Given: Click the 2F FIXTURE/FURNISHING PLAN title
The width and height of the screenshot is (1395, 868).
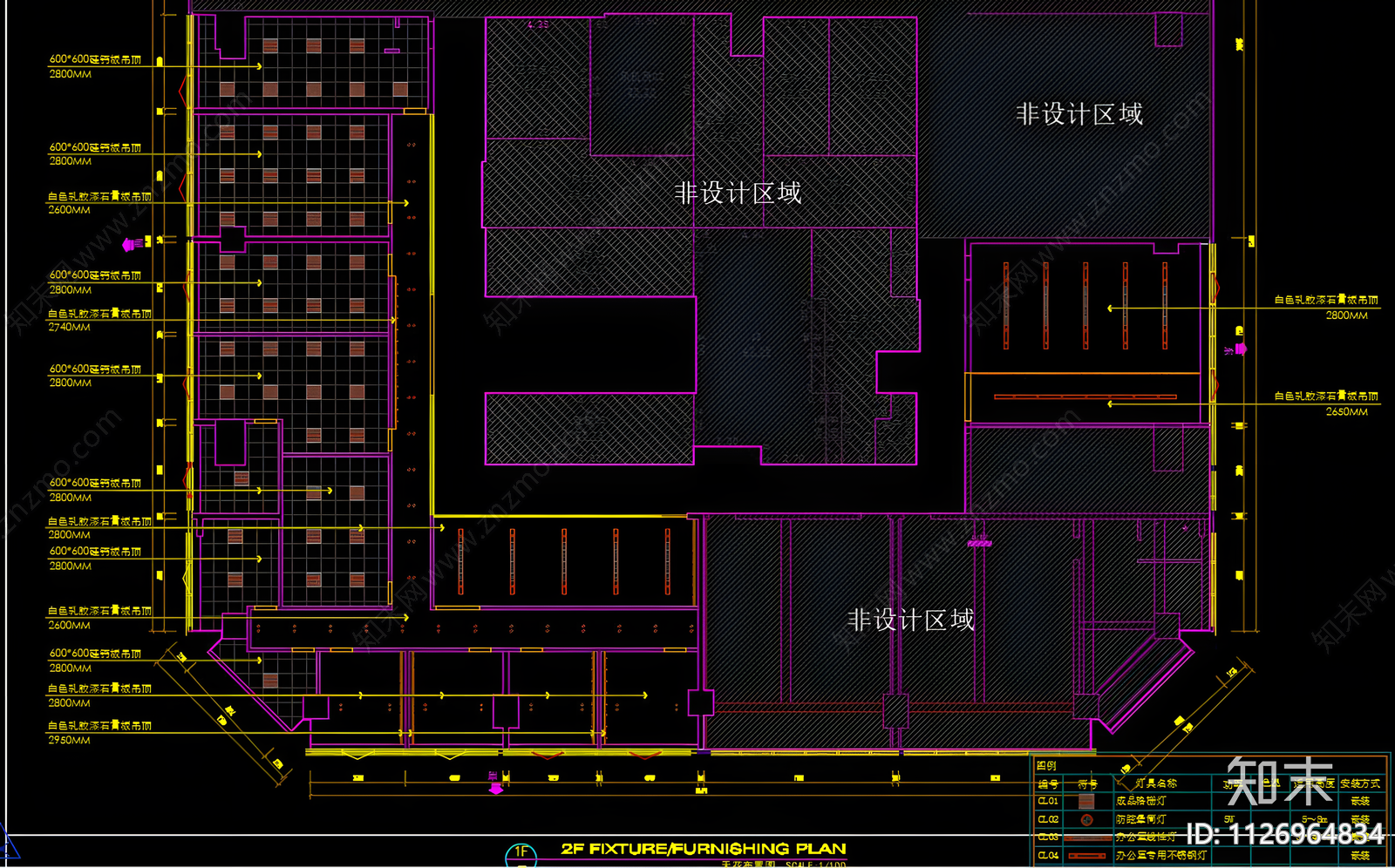Looking at the screenshot, I should click(703, 848).
